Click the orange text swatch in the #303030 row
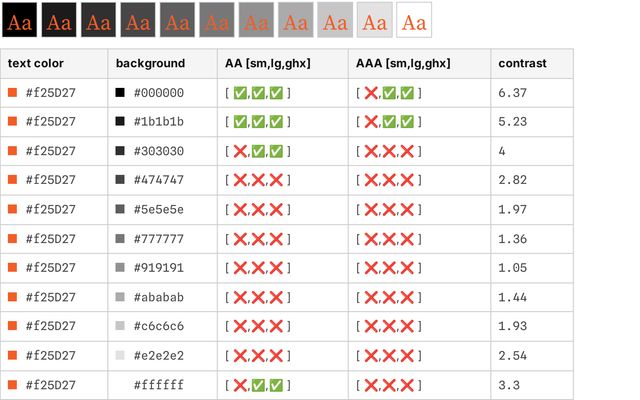Screen dimensions: 640x400 tap(13, 151)
